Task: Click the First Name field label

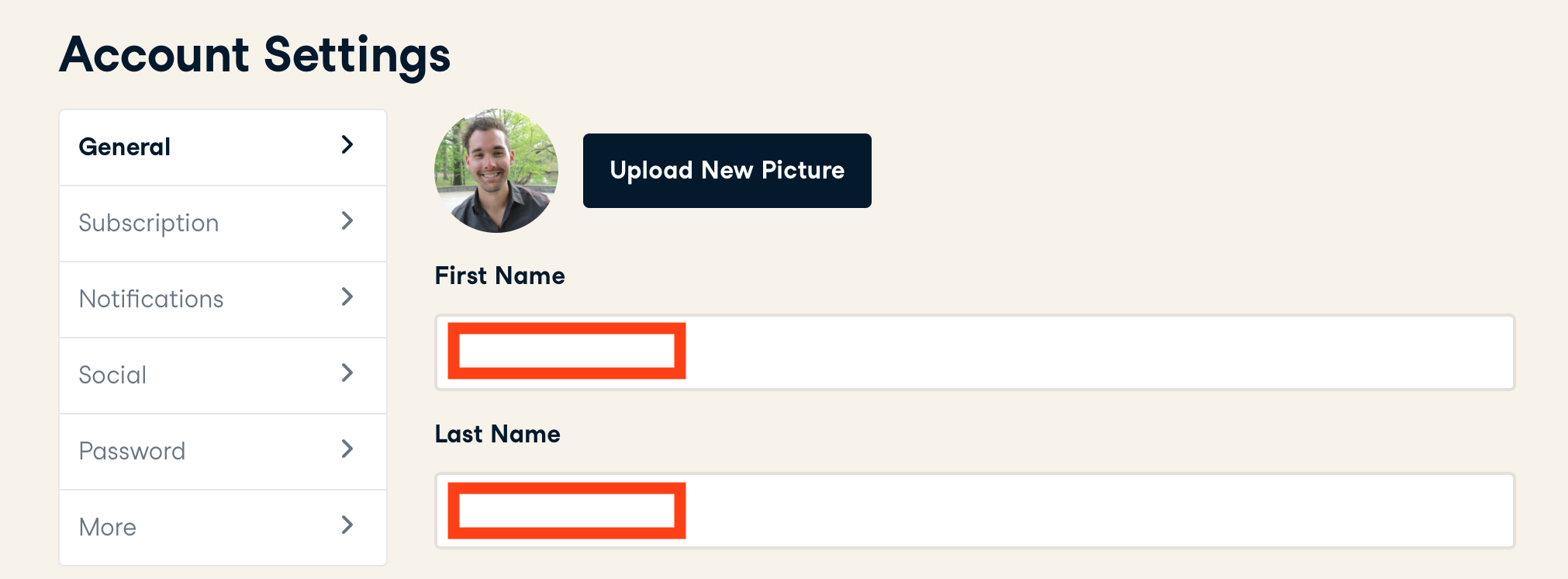Action: point(499,276)
